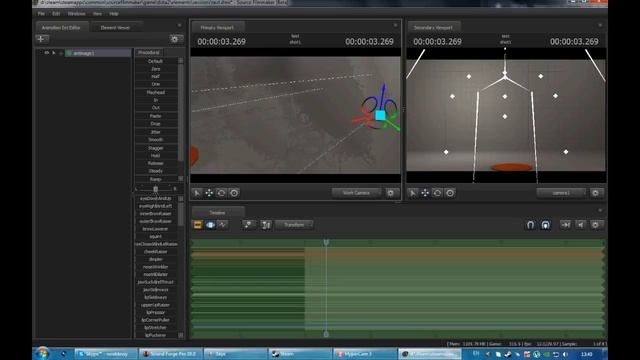This screenshot has width=640, height=360.
Task: Switch to HyperCam 3 taskbar window
Action: 364,354
